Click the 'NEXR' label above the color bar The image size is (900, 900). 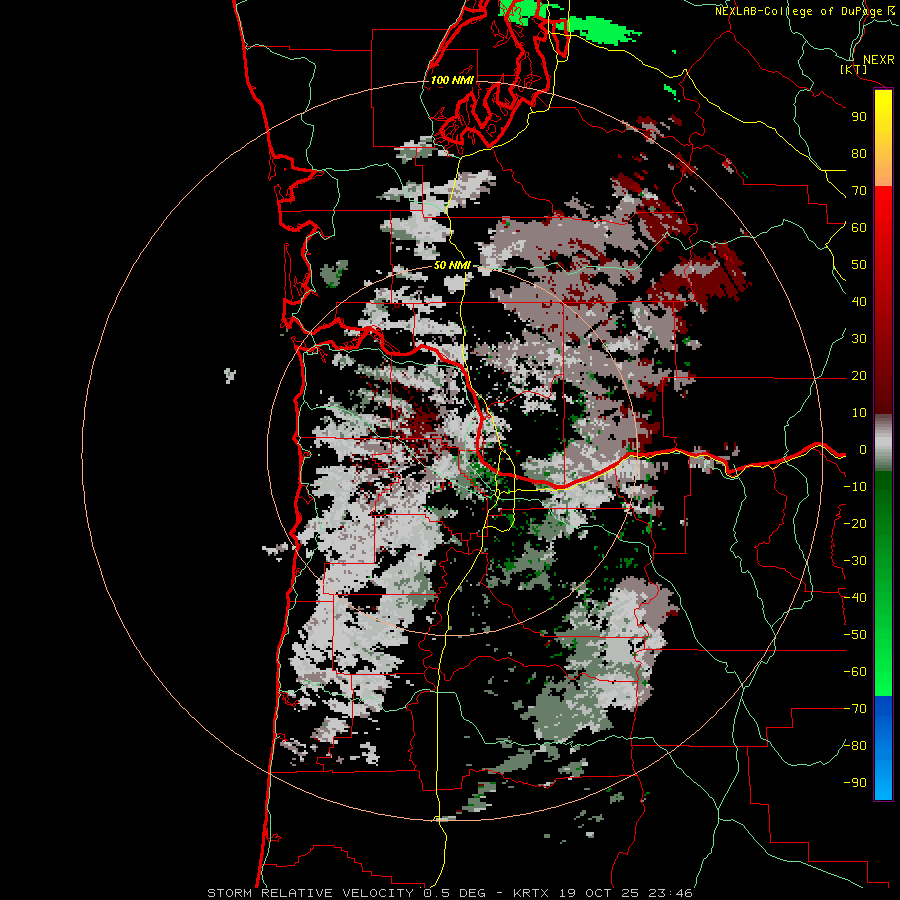pyautogui.click(x=879, y=60)
